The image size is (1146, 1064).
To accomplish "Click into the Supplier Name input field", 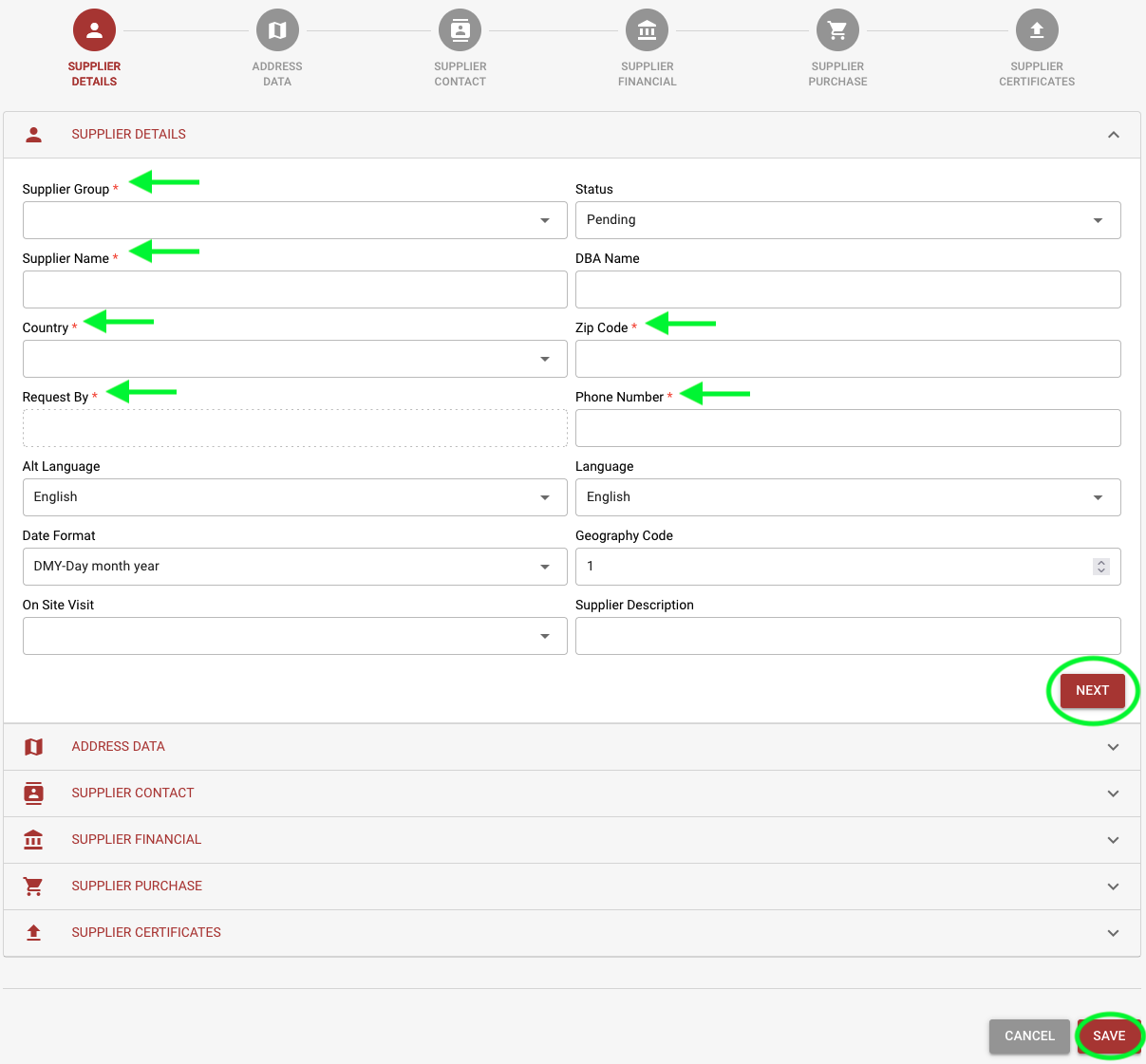I will point(294,289).
